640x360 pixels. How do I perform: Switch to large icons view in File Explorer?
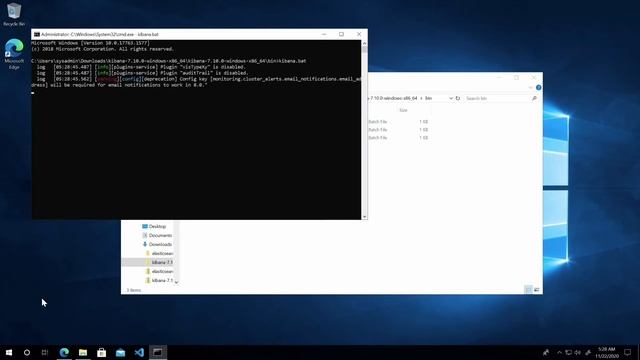[536, 289]
